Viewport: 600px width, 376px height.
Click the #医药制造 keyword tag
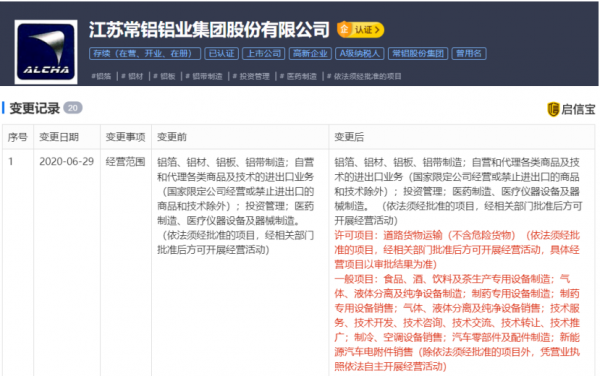298,77
